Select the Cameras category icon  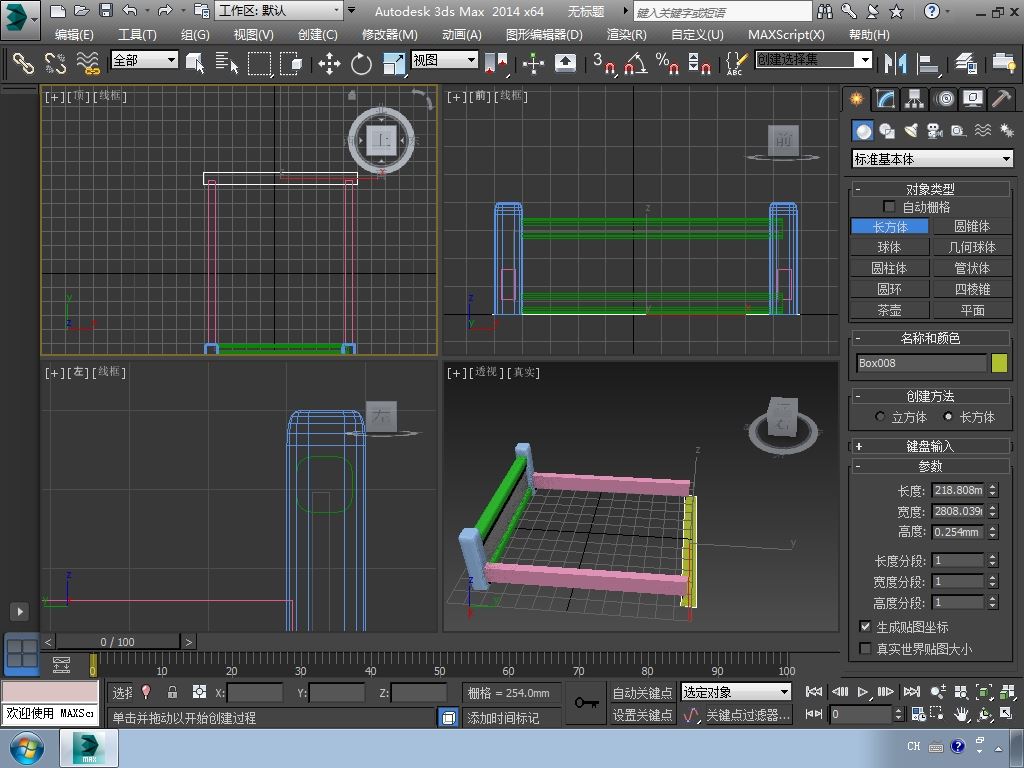click(x=935, y=131)
